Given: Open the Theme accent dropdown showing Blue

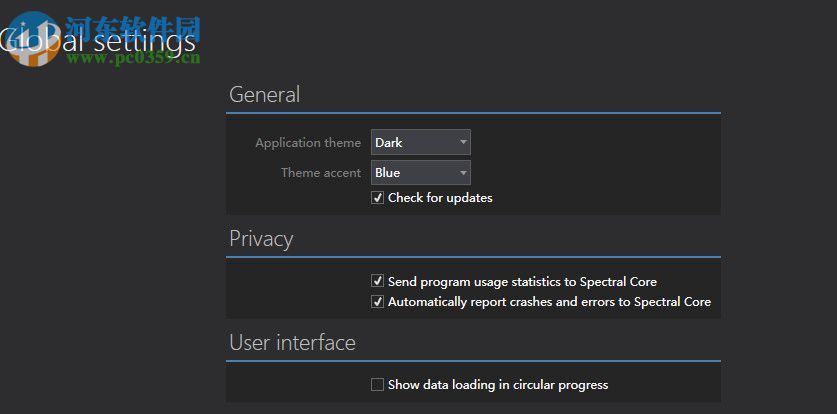Looking at the screenshot, I should click(421, 173).
